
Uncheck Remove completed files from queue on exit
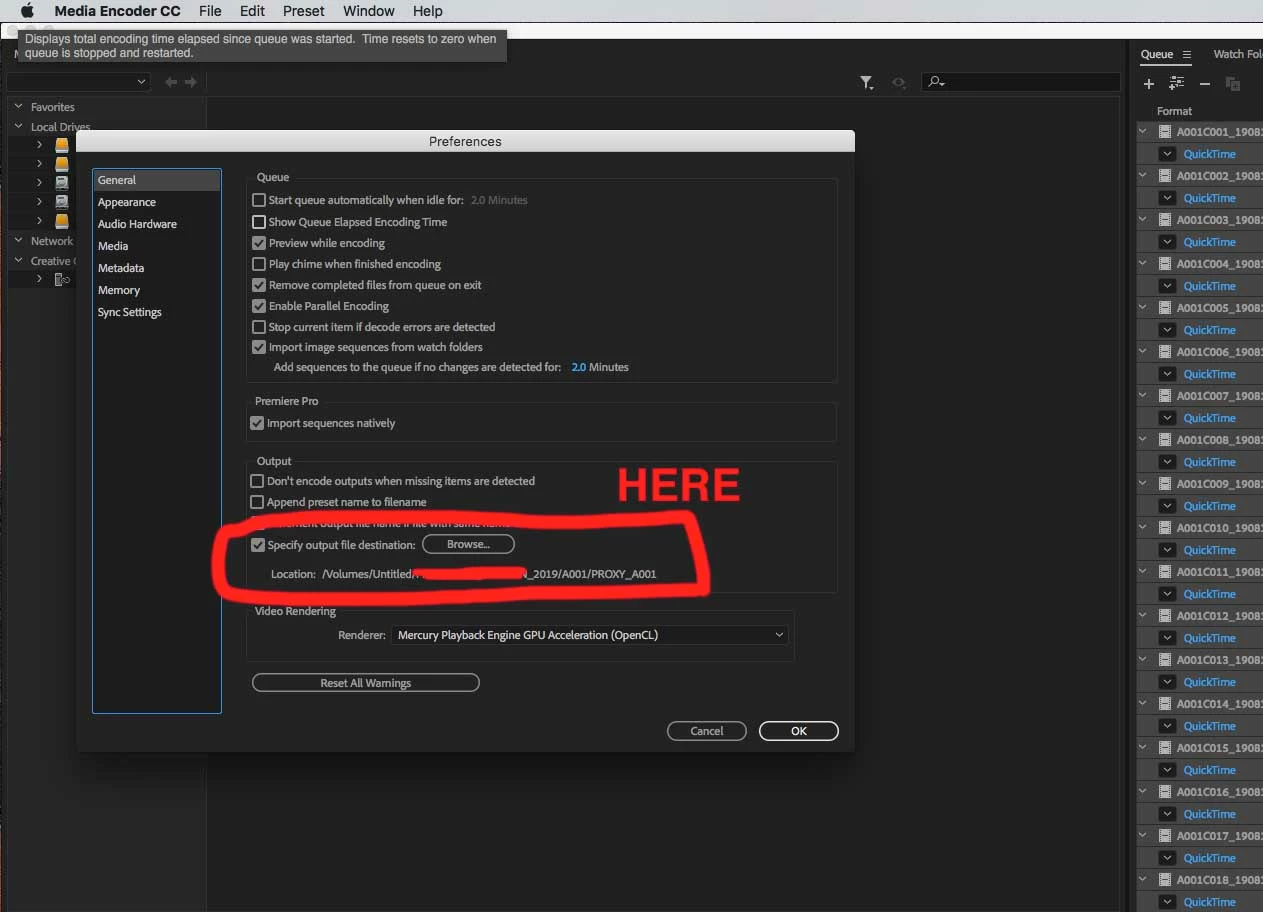tap(259, 285)
